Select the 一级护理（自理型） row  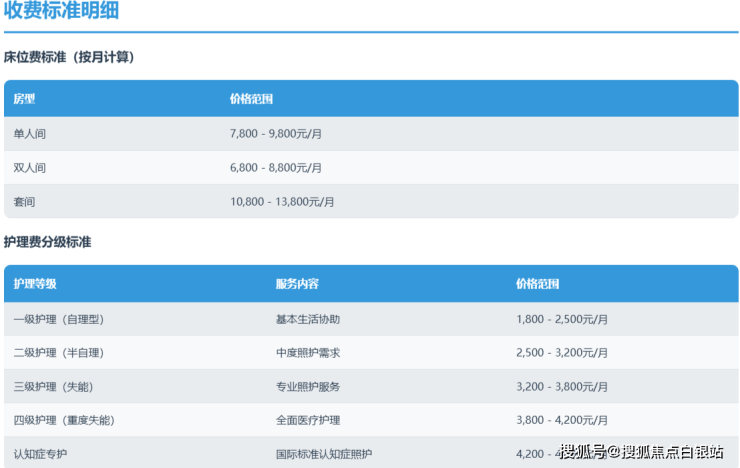(59, 319)
